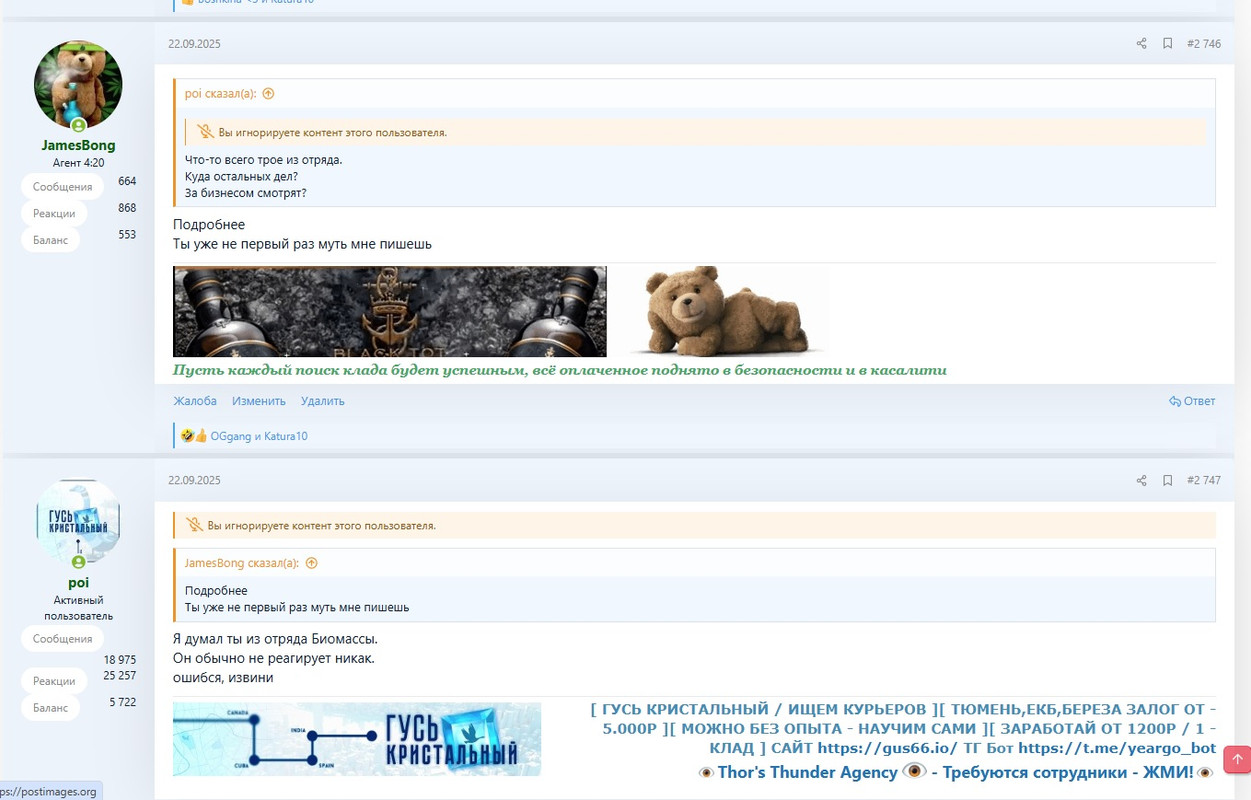Click JamesBong's online status indicator
This screenshot has height=800, width=1251.
[78, 125]
